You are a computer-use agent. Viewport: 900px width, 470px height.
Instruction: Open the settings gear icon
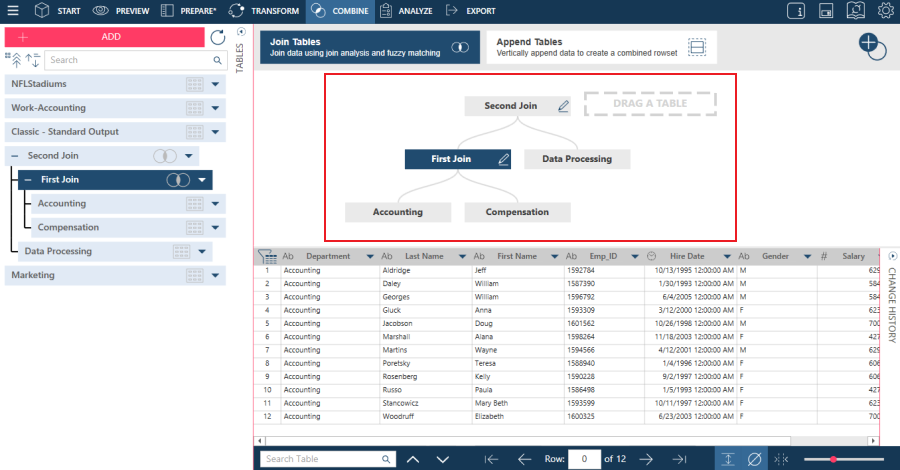point(886,10)
